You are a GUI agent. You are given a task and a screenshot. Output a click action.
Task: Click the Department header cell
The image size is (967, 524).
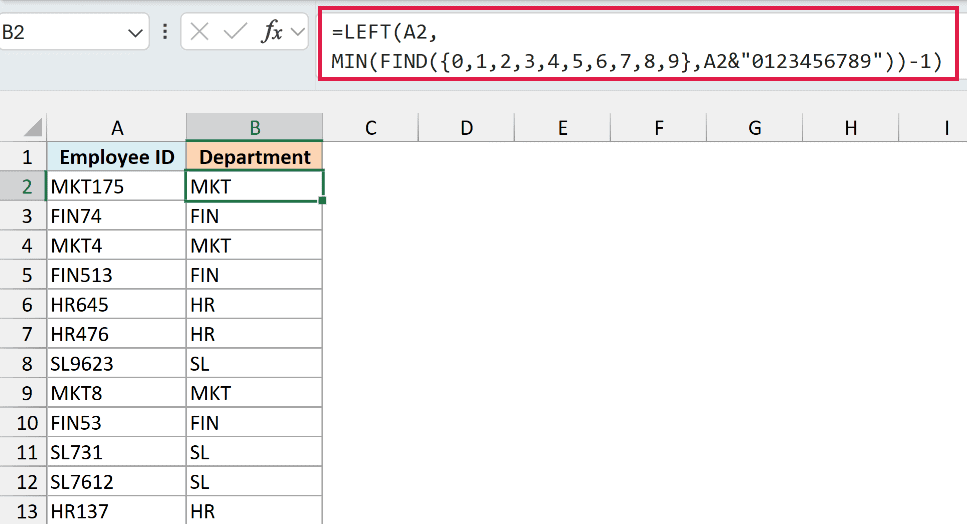pyautogui.click(x=255, y=157)
